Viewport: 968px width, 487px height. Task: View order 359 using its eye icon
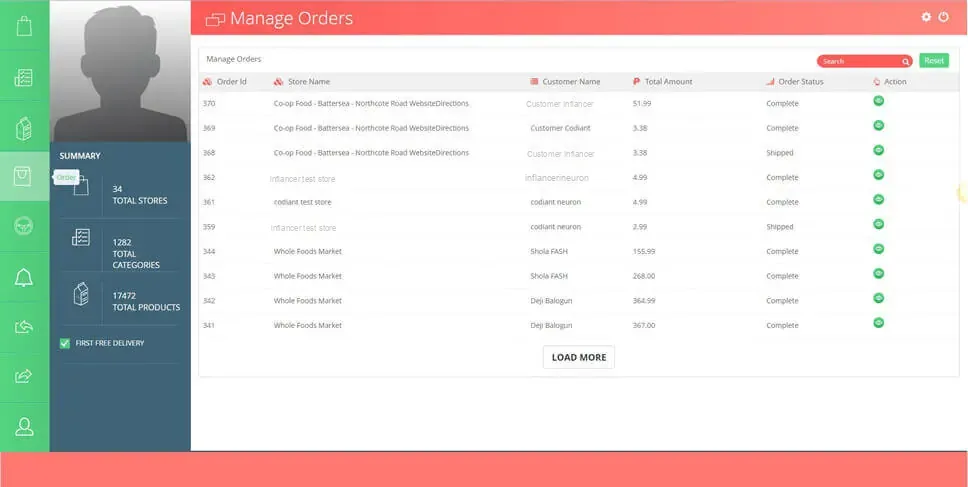(x=878, y=224)
